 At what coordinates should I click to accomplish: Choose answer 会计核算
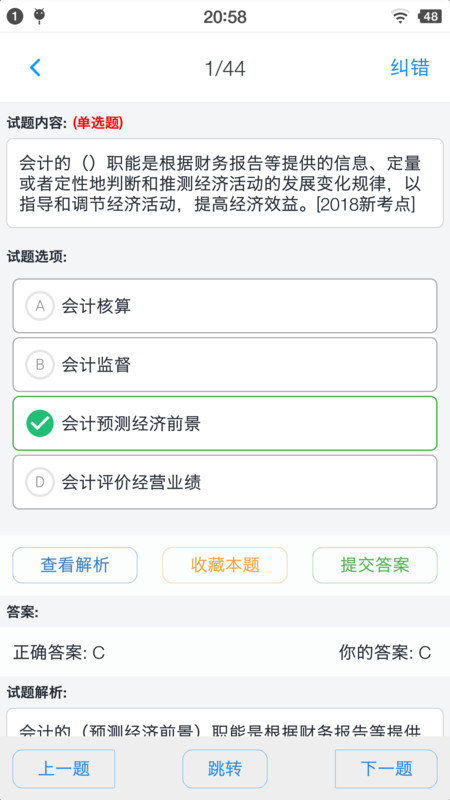pos(225,306)
